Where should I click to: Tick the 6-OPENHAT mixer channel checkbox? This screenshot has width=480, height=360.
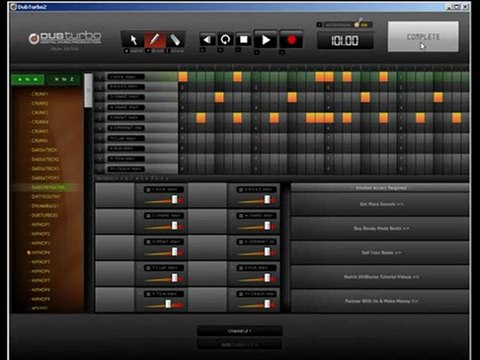(241, 242)
